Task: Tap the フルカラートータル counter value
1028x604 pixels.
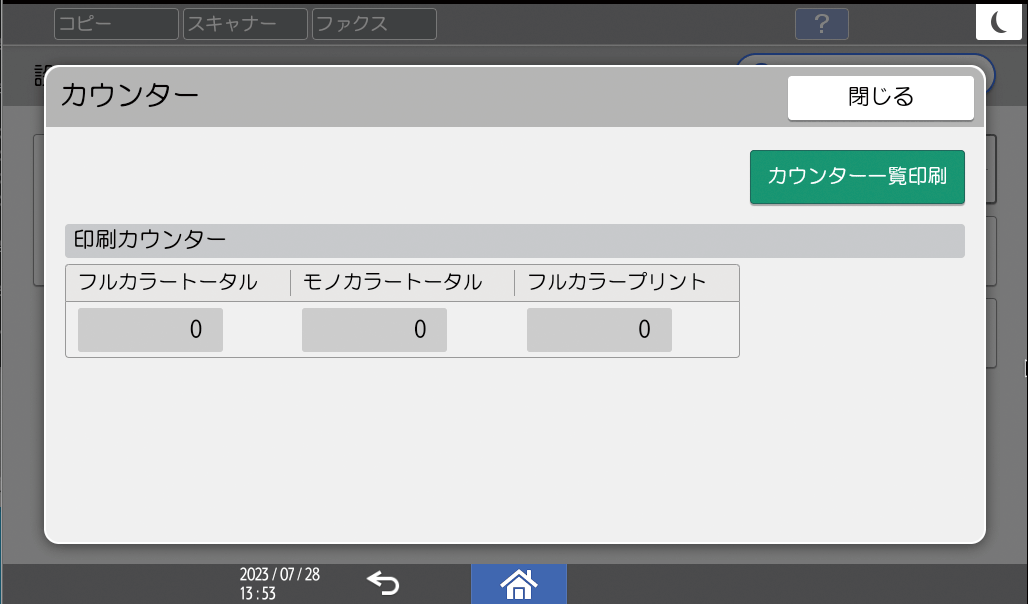Action: click(149, 329)
